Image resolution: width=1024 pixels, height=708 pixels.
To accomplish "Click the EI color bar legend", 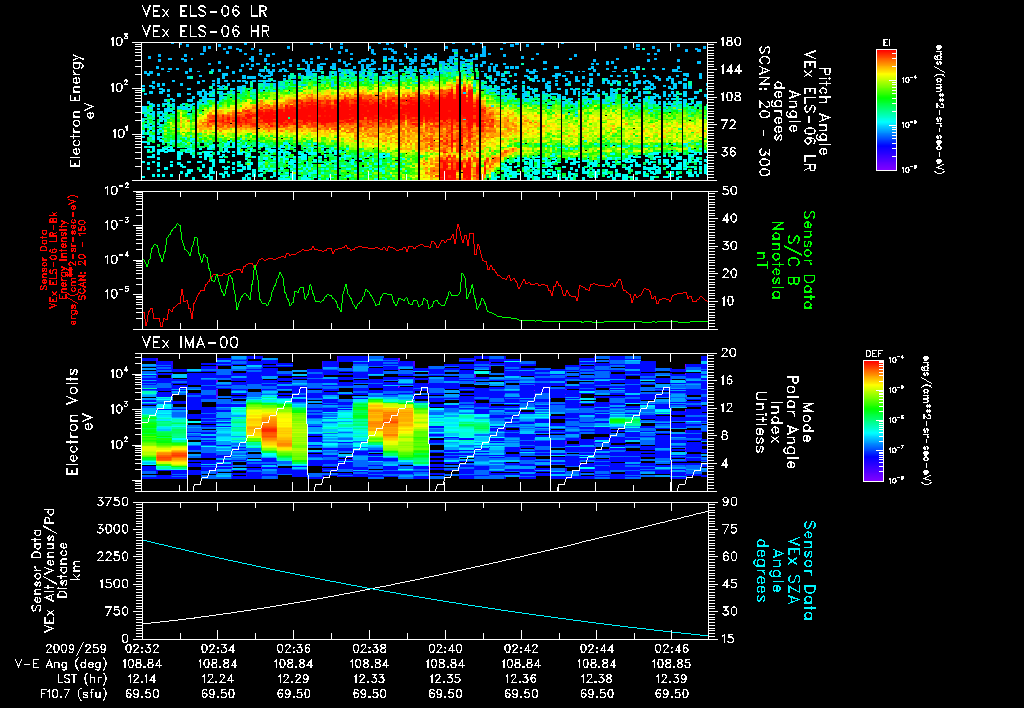I will click(x=886, y=109).
